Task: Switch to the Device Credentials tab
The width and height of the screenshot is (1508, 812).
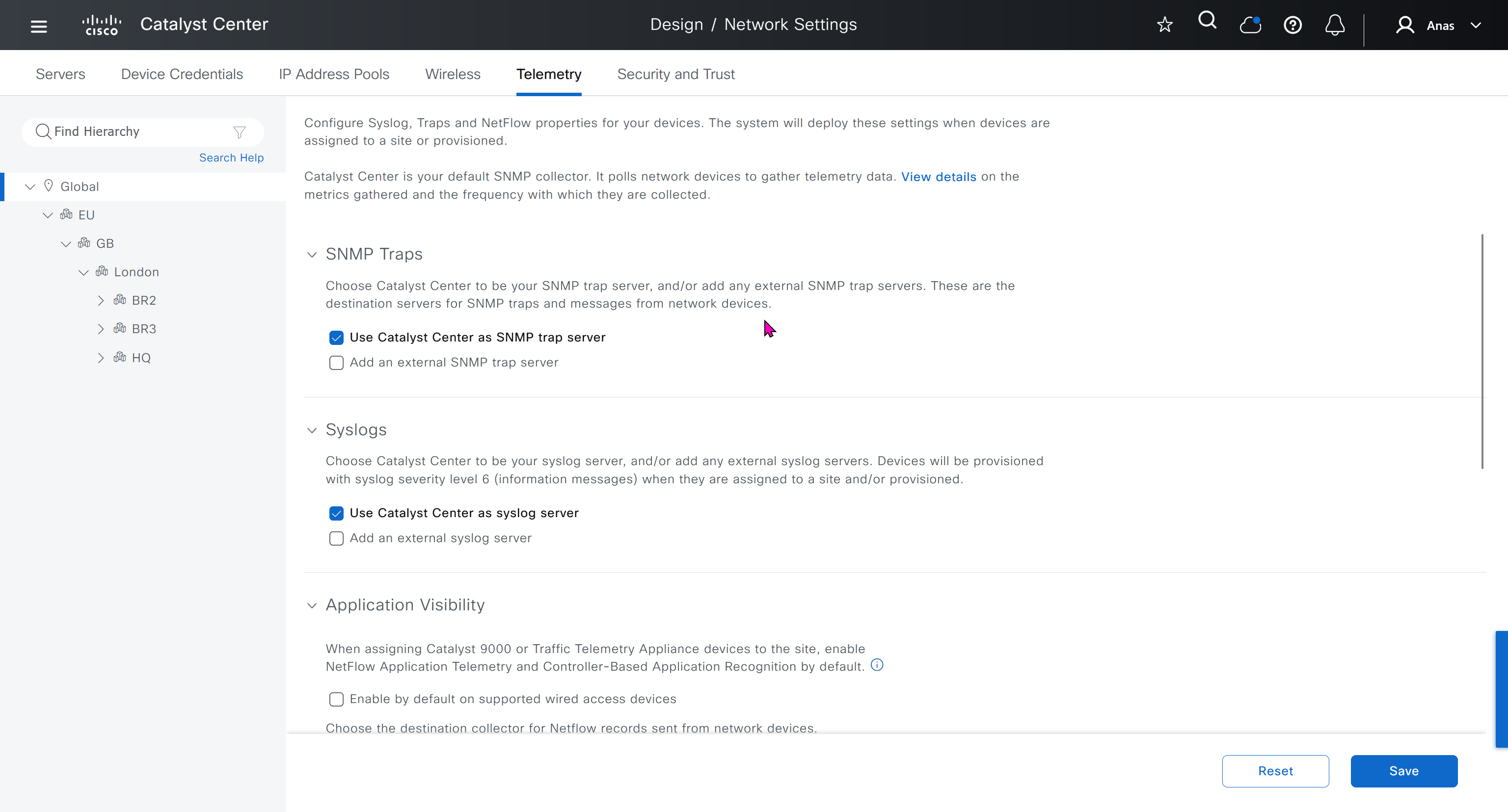Action: (x=182, y=74)
